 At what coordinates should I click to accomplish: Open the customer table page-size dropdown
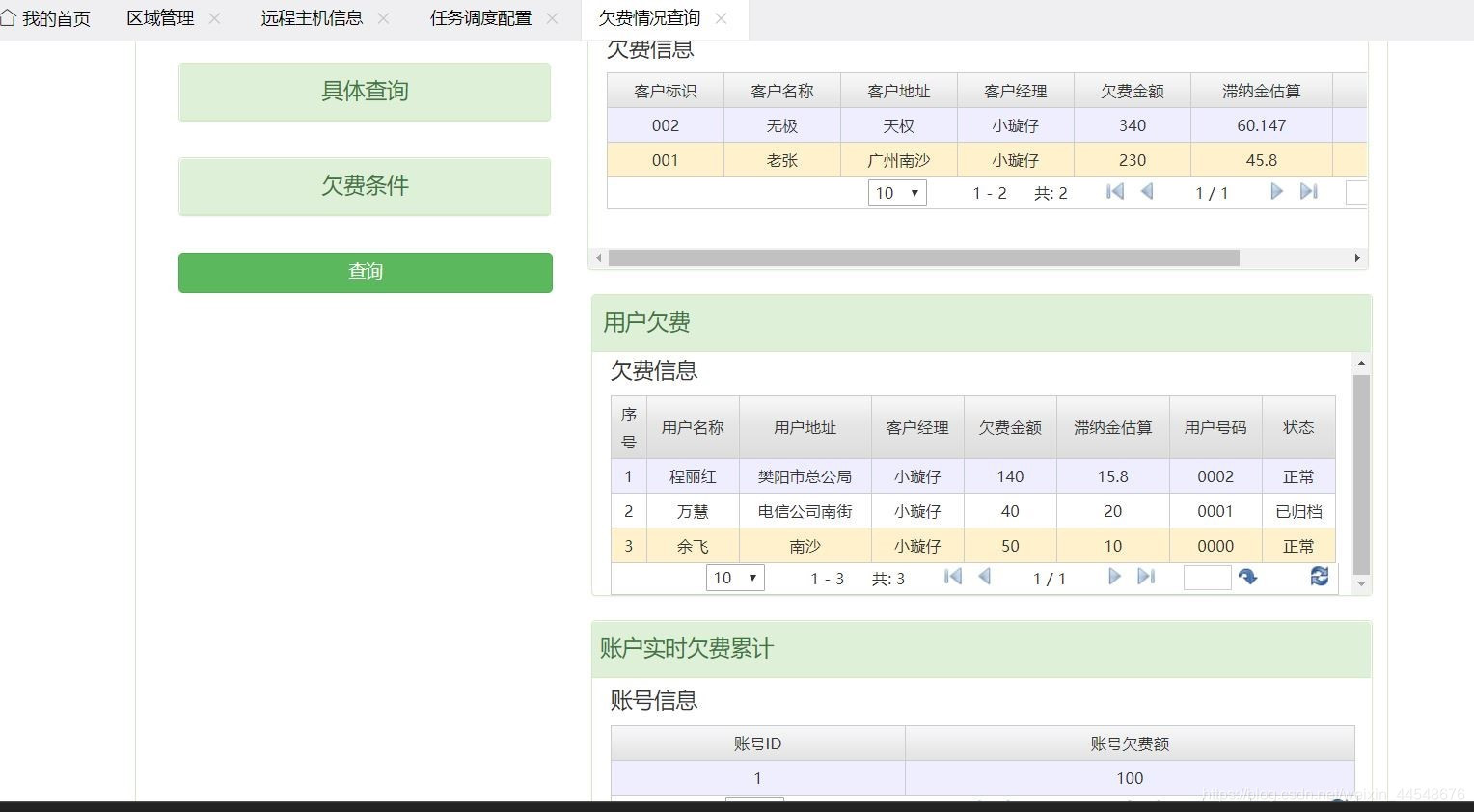(x=897, y=193)
